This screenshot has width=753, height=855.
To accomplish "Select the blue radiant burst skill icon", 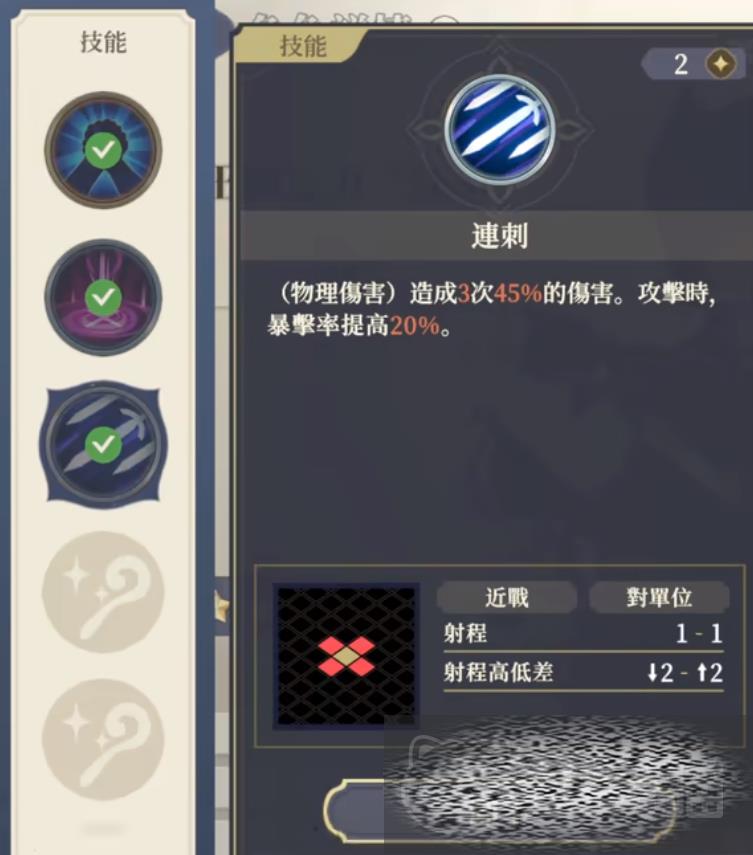I will pyautogui.click(x=103, y=150).
